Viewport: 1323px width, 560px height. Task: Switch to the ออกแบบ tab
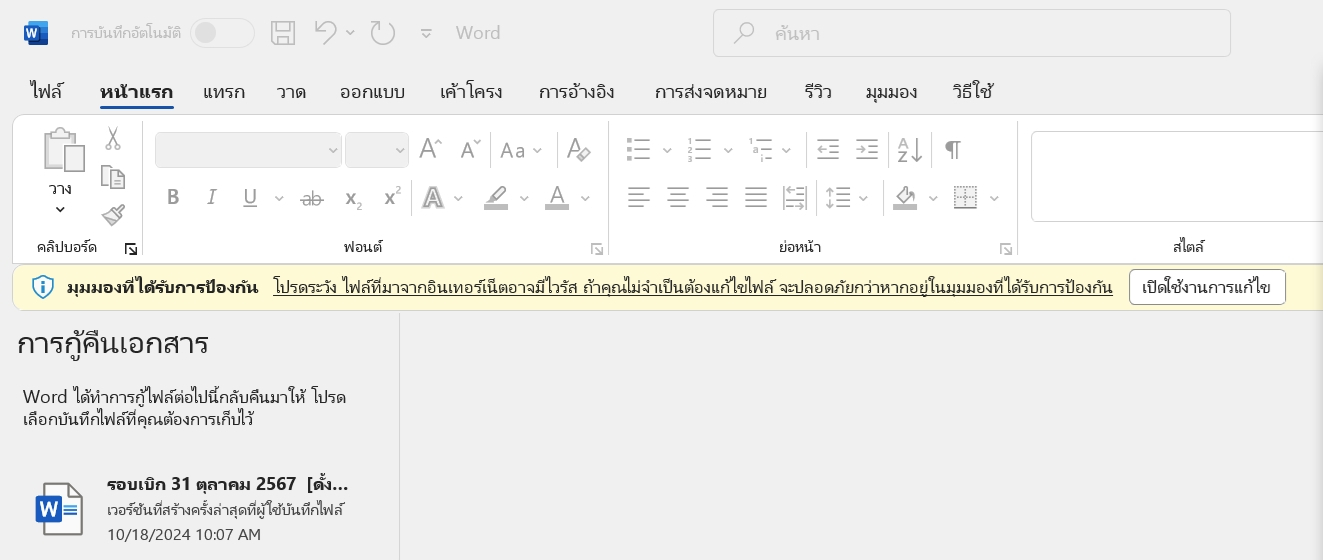tap(372, 92)
